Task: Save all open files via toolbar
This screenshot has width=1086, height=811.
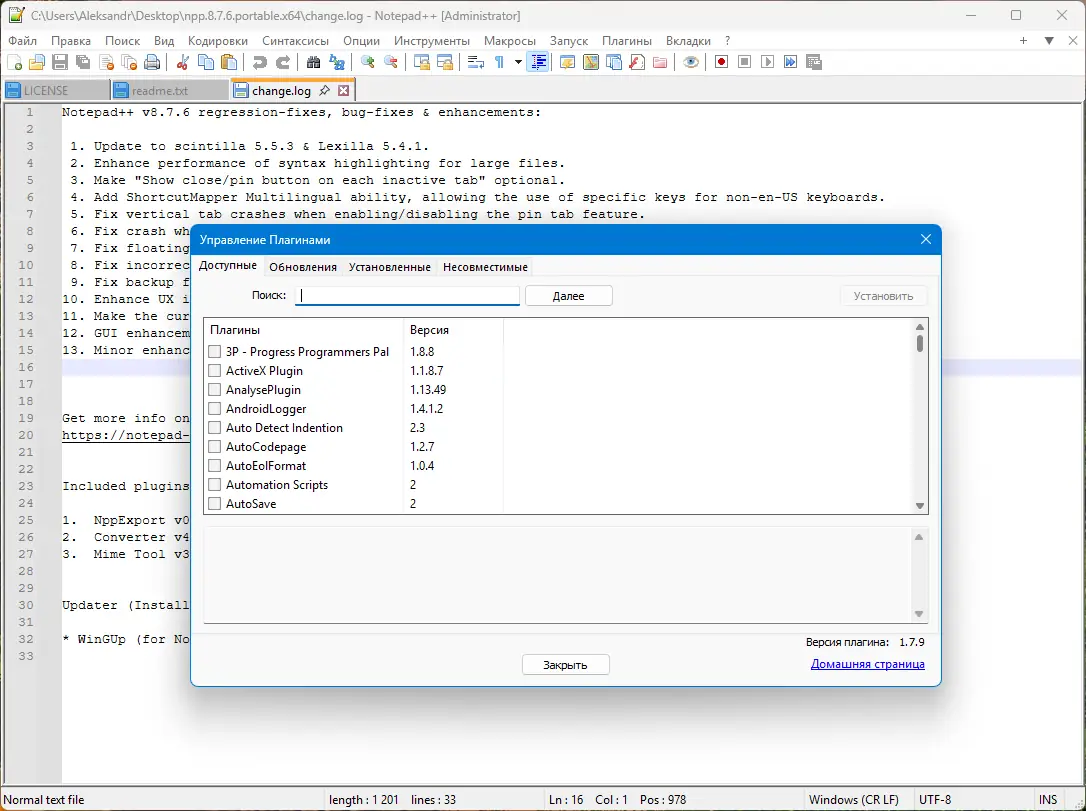Action: [x=82, y=61]
